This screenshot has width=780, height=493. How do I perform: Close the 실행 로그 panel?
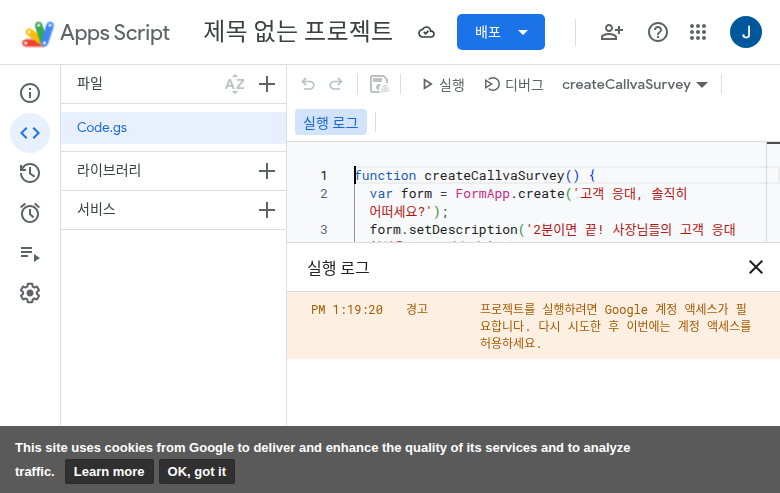pos(756,267)
